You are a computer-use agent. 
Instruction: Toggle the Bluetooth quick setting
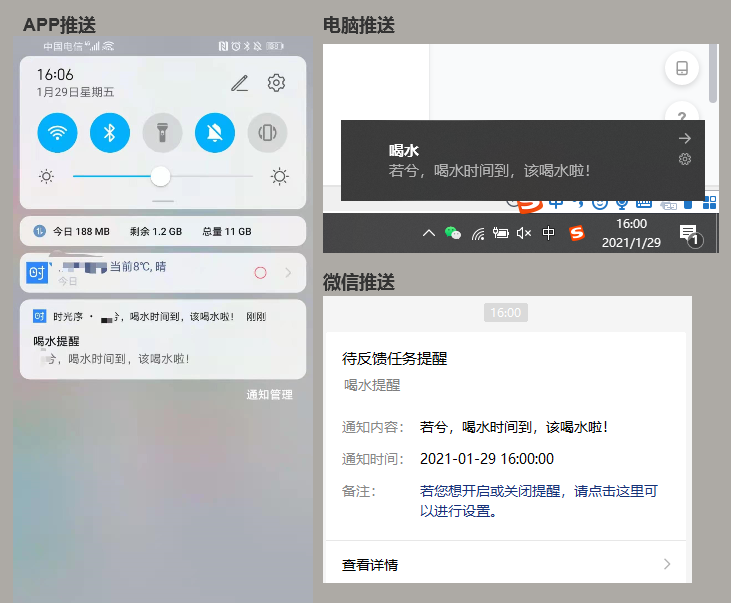110,133
